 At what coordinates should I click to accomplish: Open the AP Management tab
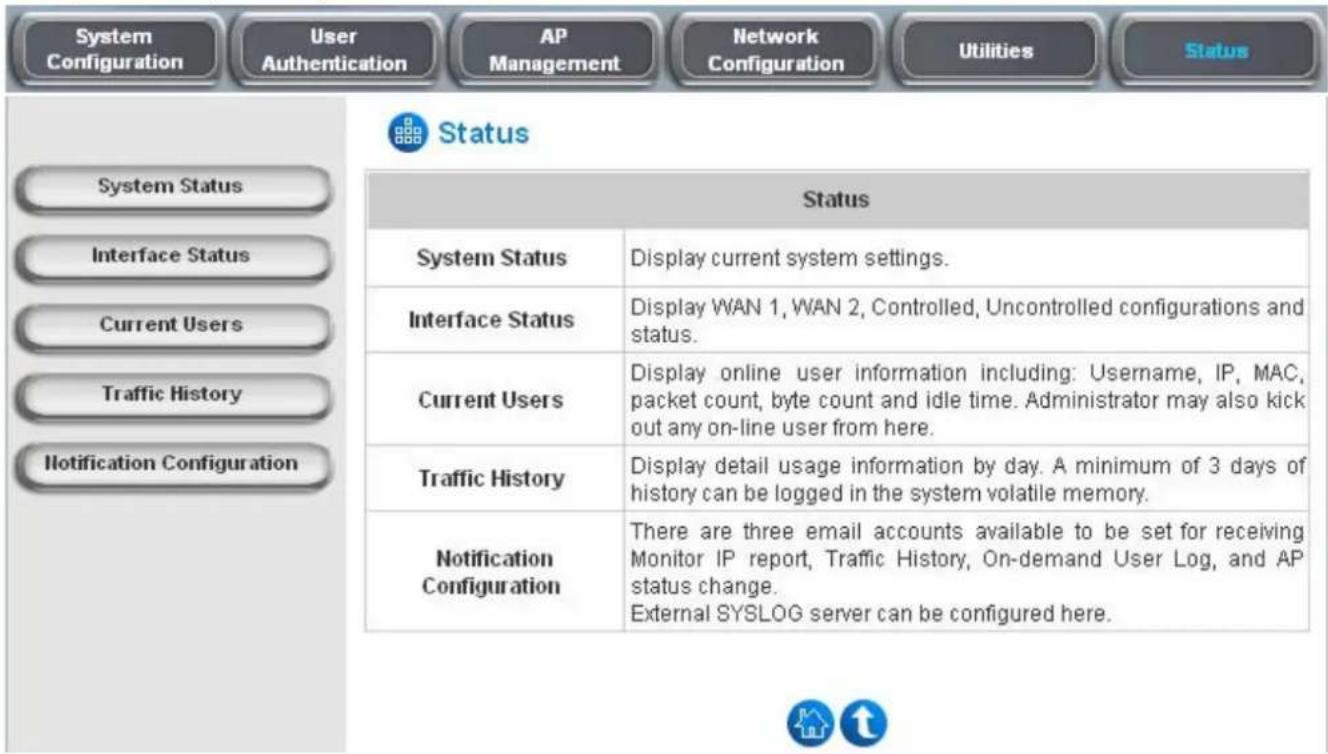pyautogui.click(x=554, y=50)
